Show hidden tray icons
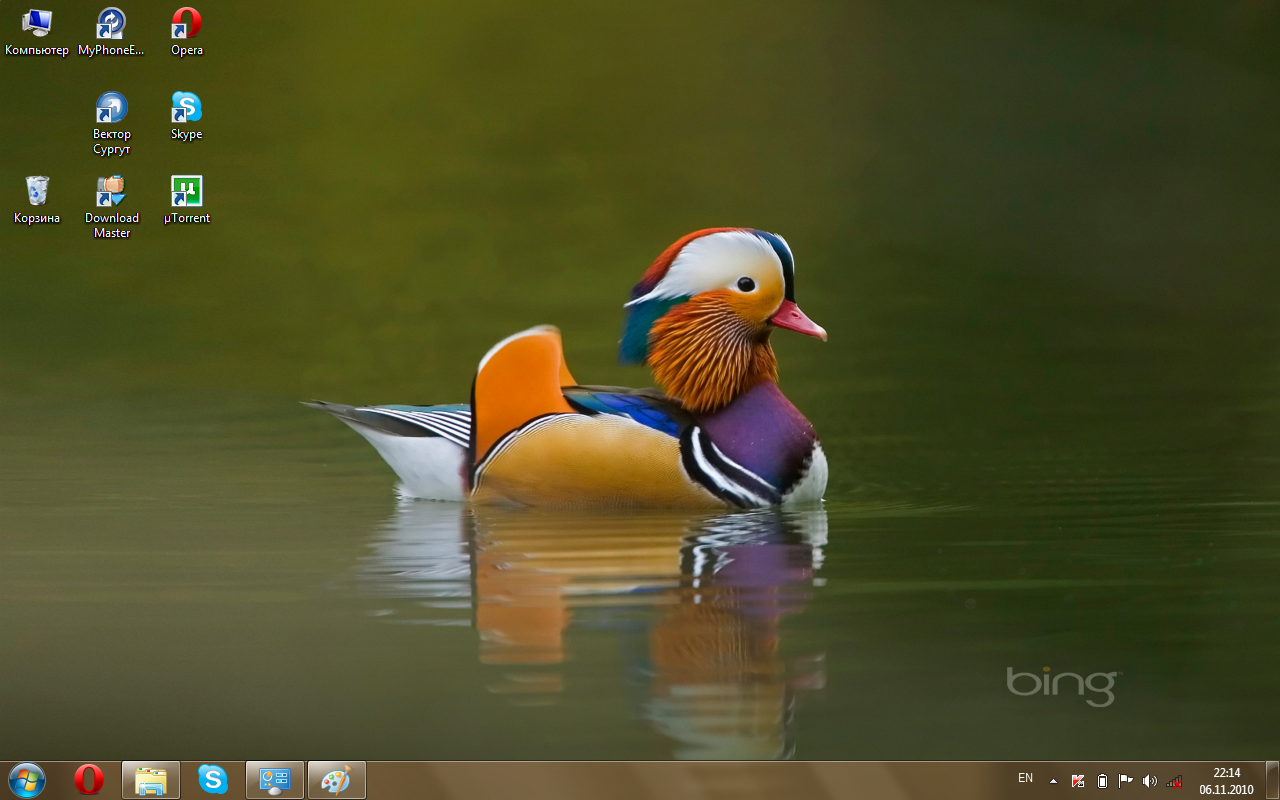The height and width of the screenshot is (800, 1280). [x=1053, y=781]
